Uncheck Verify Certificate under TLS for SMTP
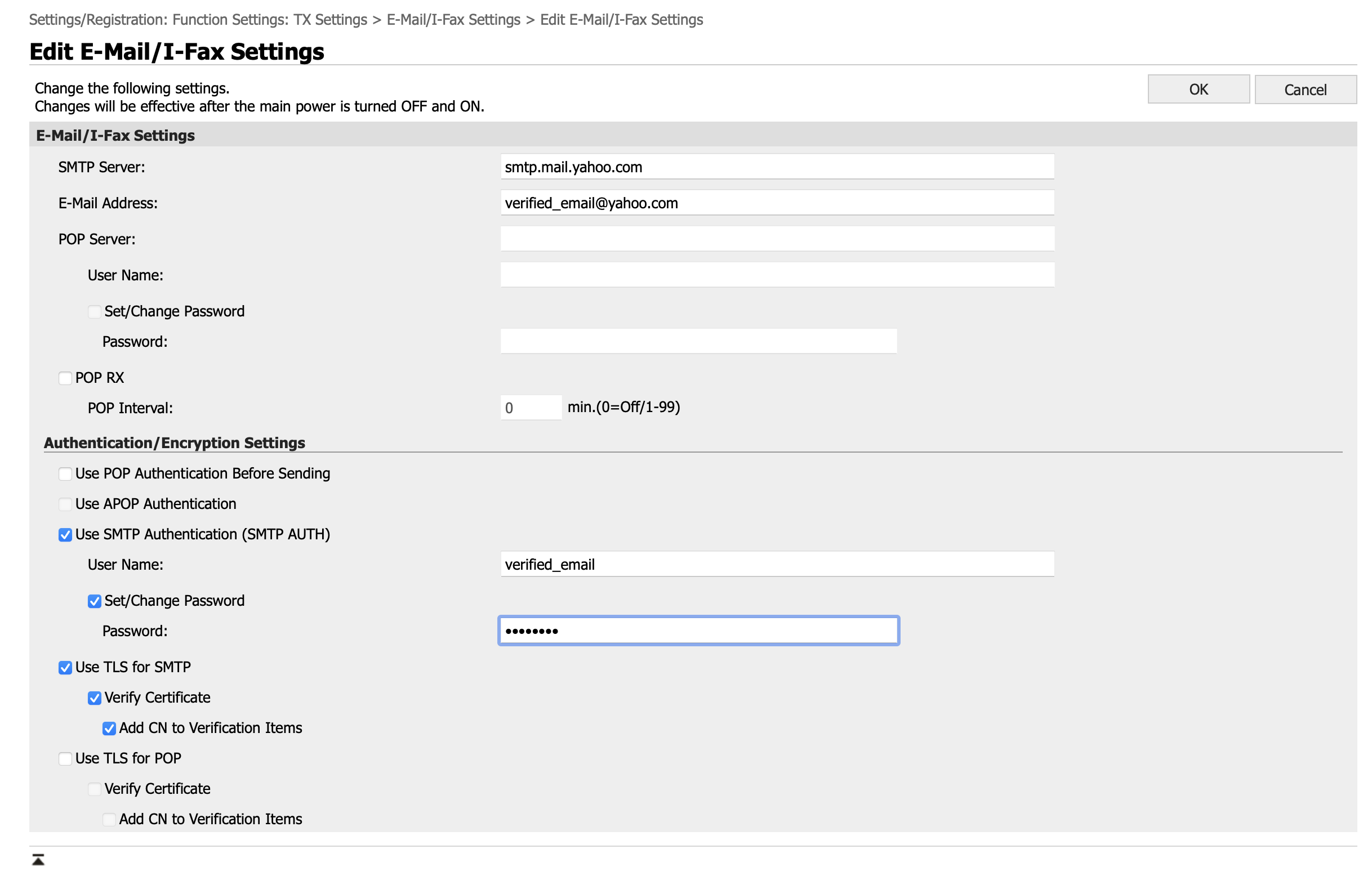Viewport: 1372px width, 876px height. pos(95,698)
